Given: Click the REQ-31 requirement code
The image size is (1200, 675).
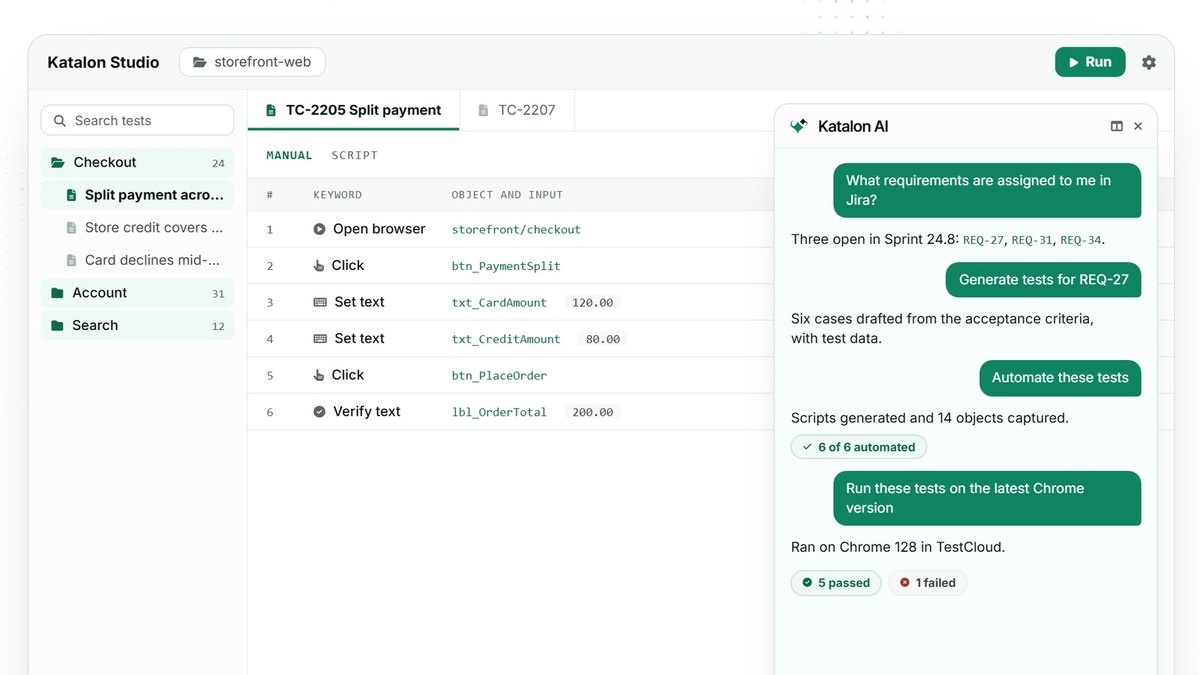Looking at the screenshot, I should point(1033,240).
